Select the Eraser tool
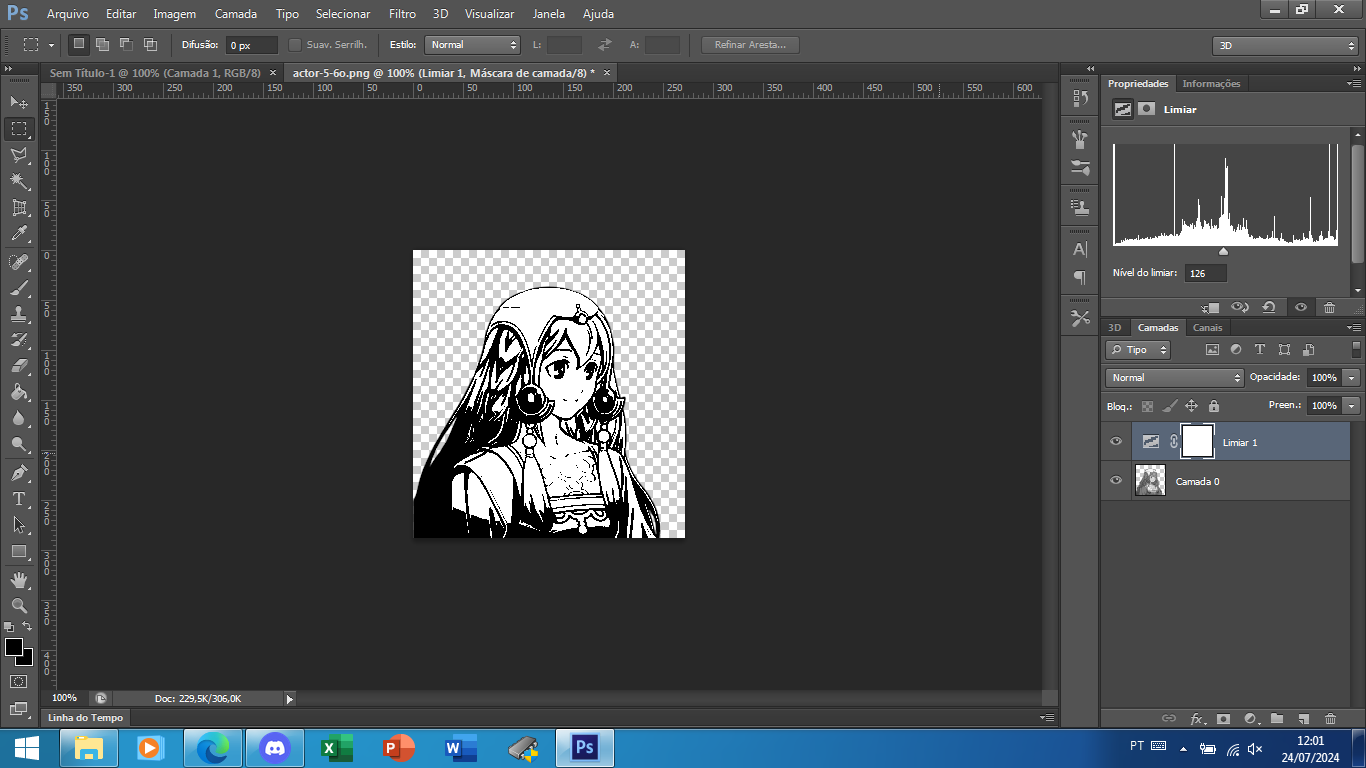Image resolution: width=1366 pixels, height=768 pixels. point(19,366)
